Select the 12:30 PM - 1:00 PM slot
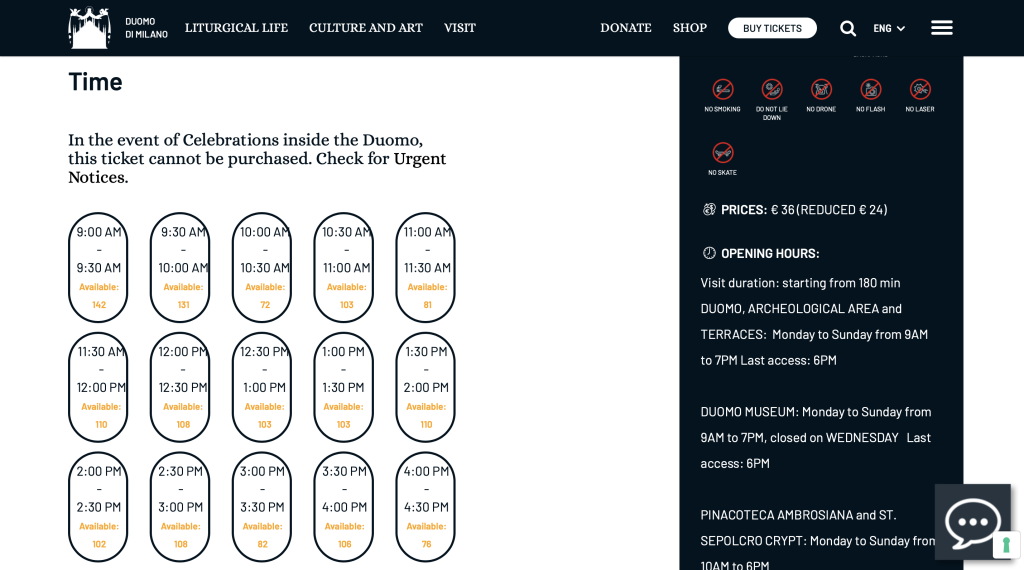The width and height of the screenshot is (1024, 570). point(262,387)
